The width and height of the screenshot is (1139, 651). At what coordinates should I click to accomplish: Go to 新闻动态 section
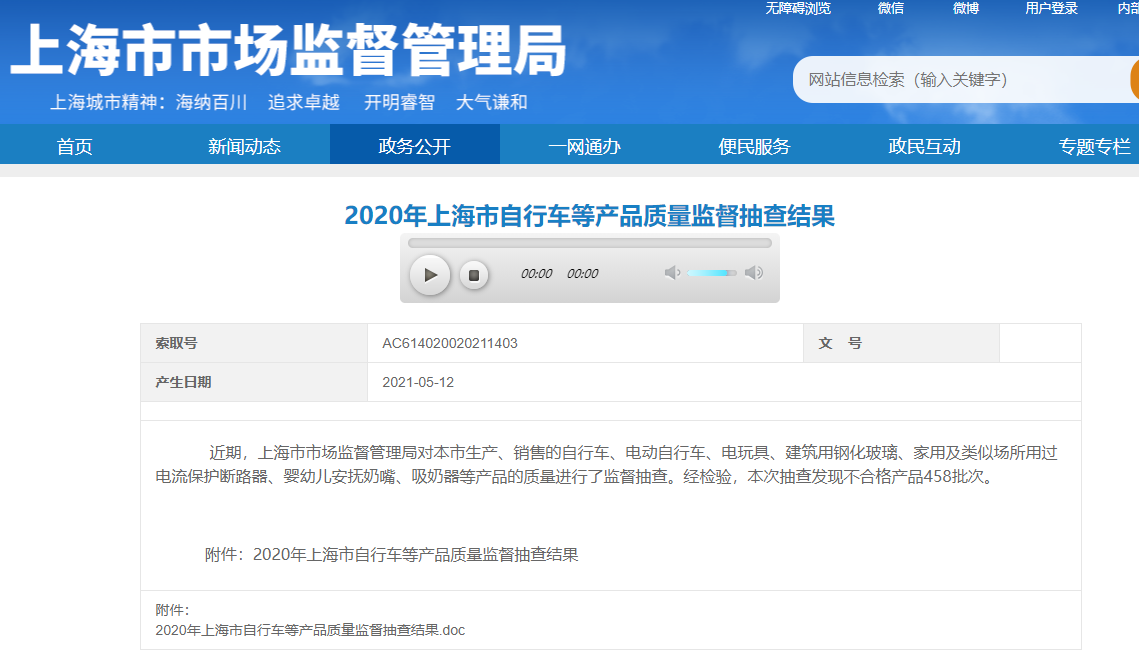click(244, 146)
